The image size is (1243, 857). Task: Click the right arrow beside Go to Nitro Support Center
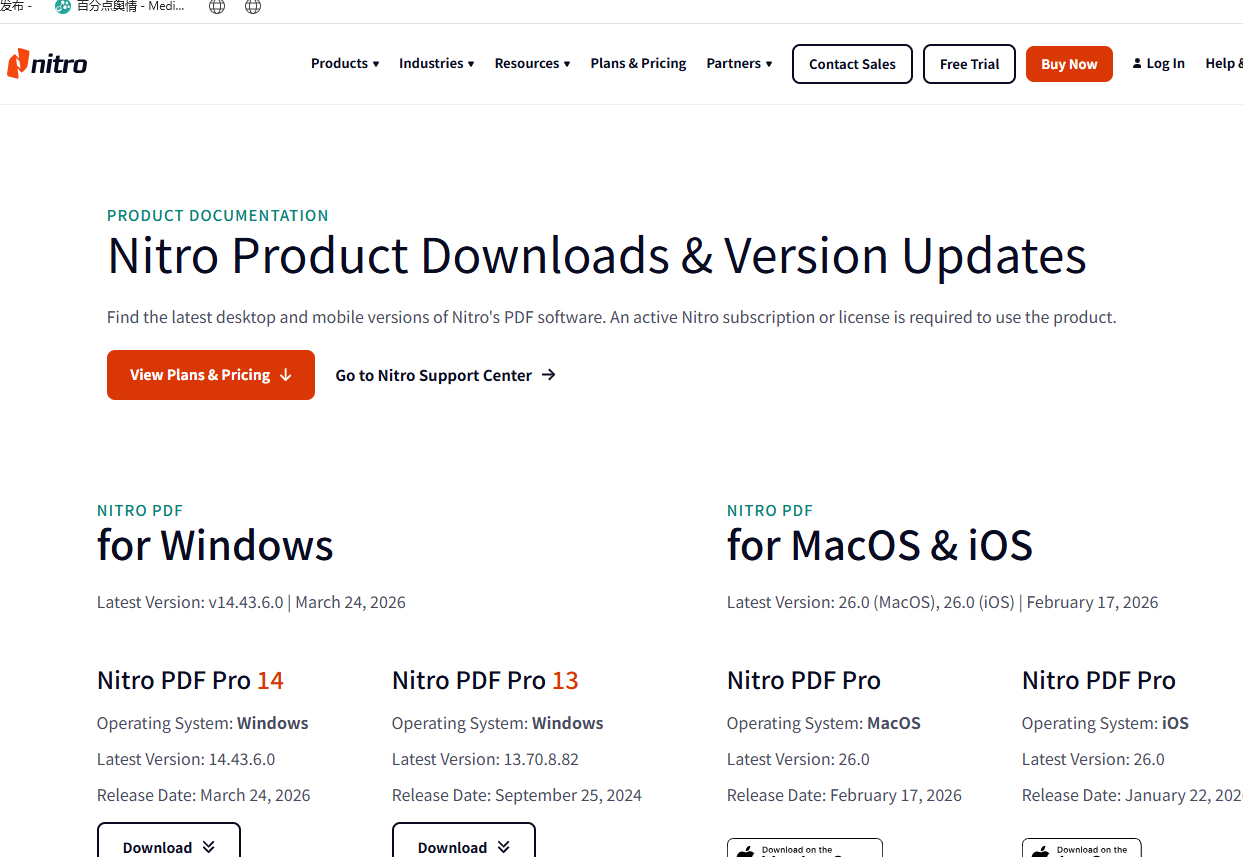(x=548, y=375)
